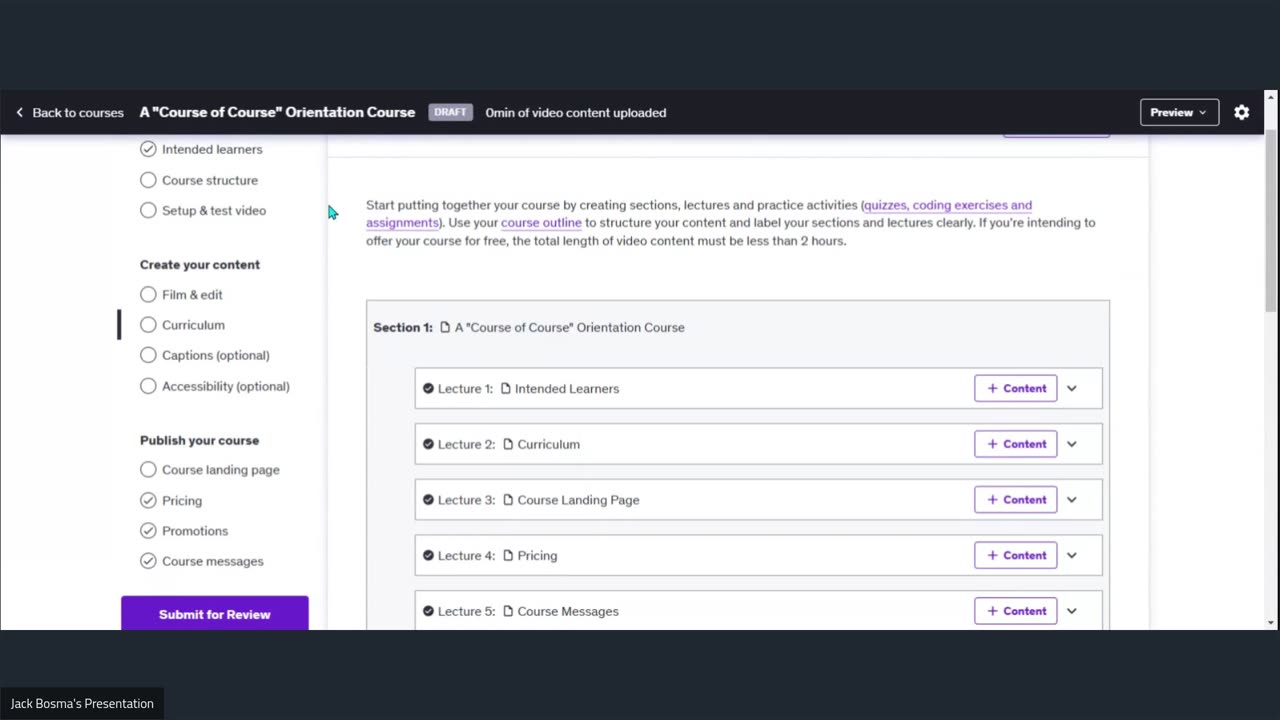The height and width of the screenshot is (720, 1280).
Task: Click the course title in header
Action: pos(277,112)
